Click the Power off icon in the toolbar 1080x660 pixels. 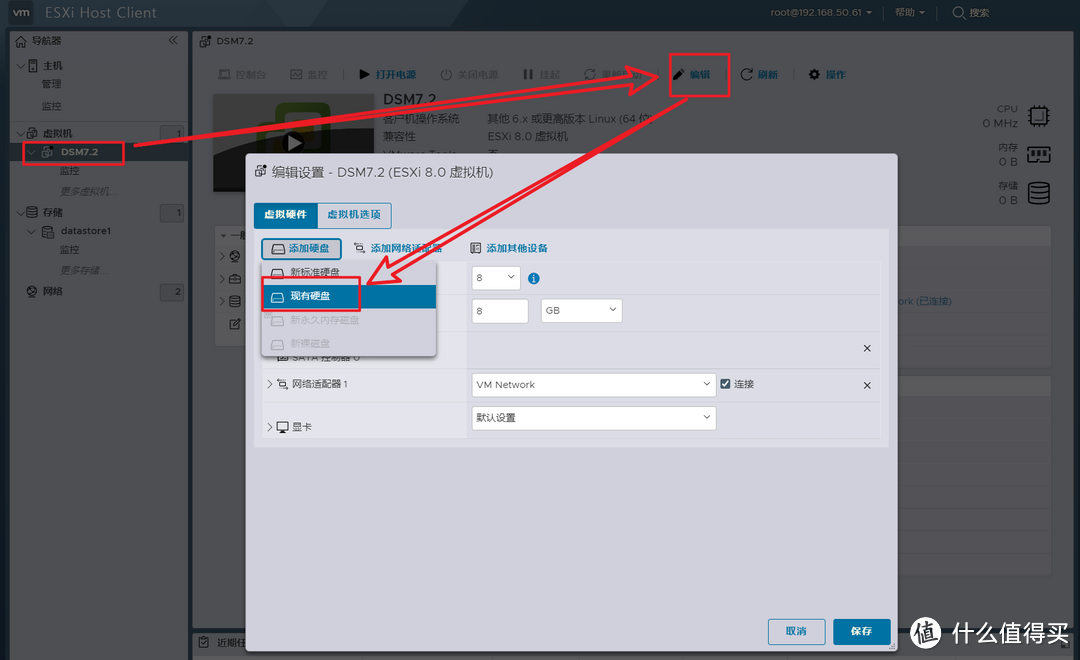[x=446, y=74]
